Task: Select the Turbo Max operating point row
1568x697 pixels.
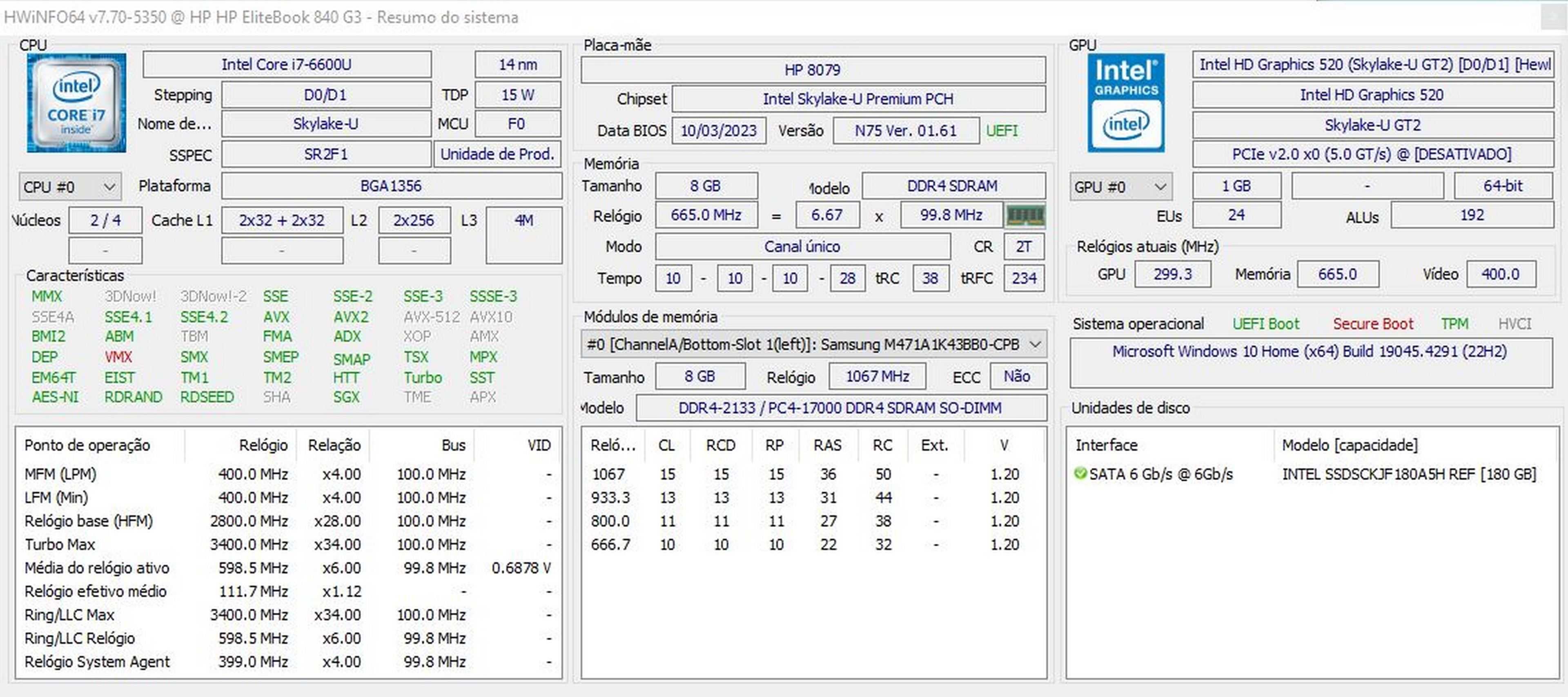Action: [287, 544]
